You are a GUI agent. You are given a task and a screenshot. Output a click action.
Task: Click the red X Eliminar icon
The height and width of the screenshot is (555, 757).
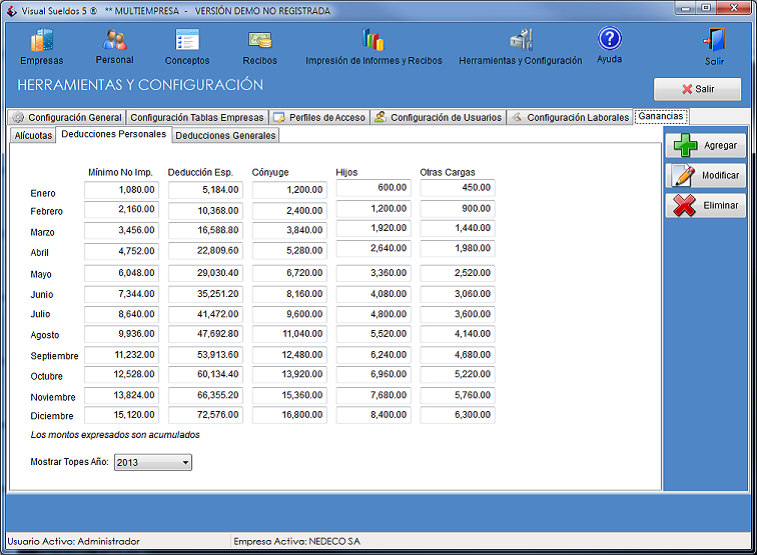(x=684, y=205)
